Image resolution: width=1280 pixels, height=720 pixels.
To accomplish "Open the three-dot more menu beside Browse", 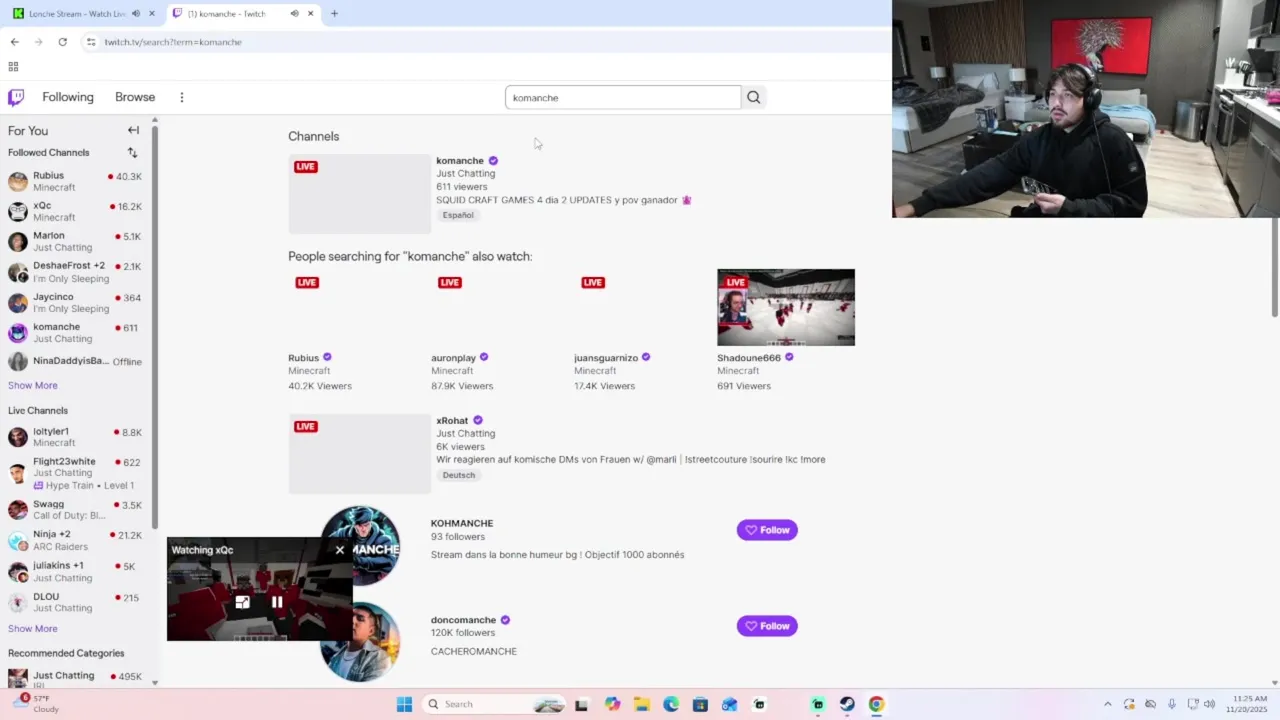I will [x=182, y=97].
